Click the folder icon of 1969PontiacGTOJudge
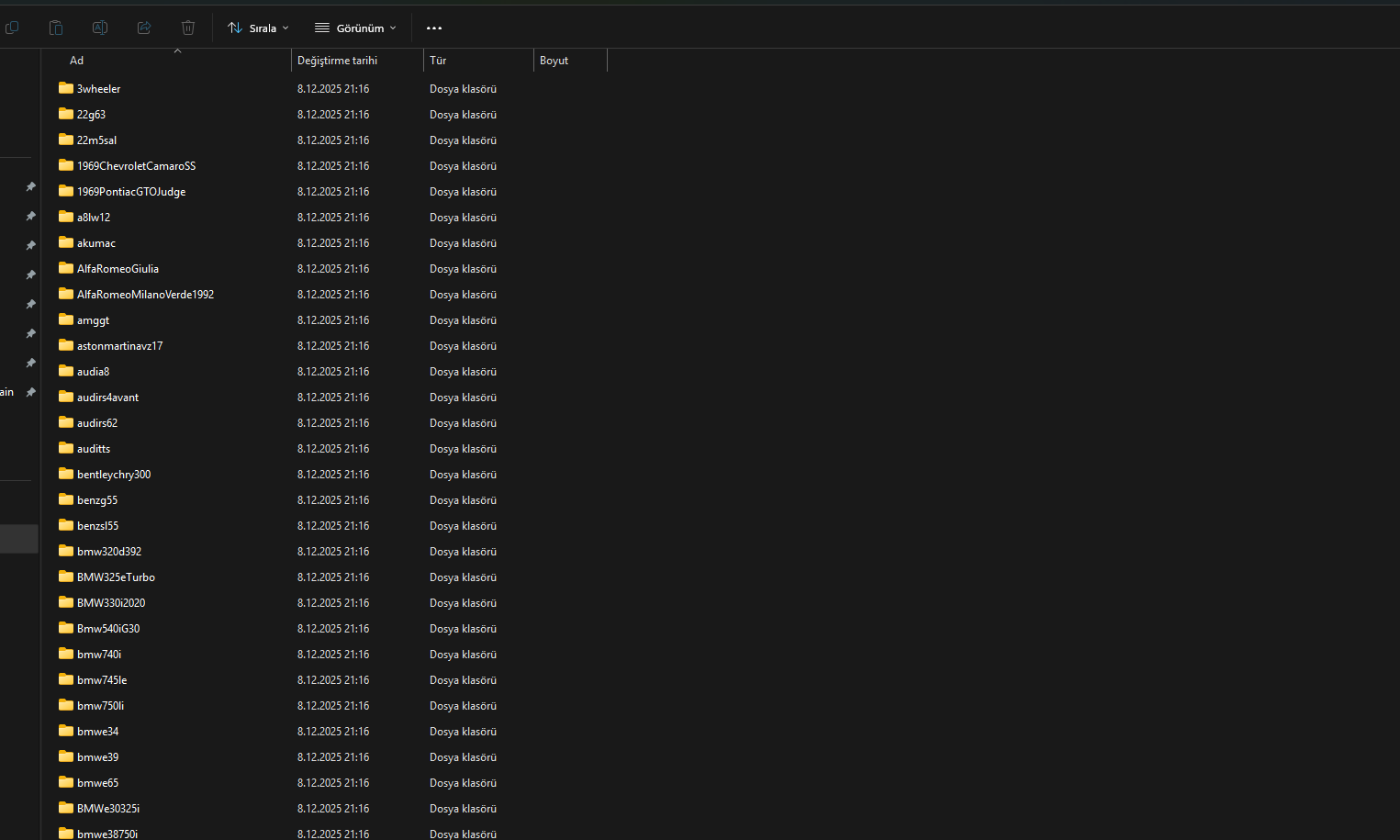Screen dimensions: 1400x840 pyautogui.click(x=66, y=191)
